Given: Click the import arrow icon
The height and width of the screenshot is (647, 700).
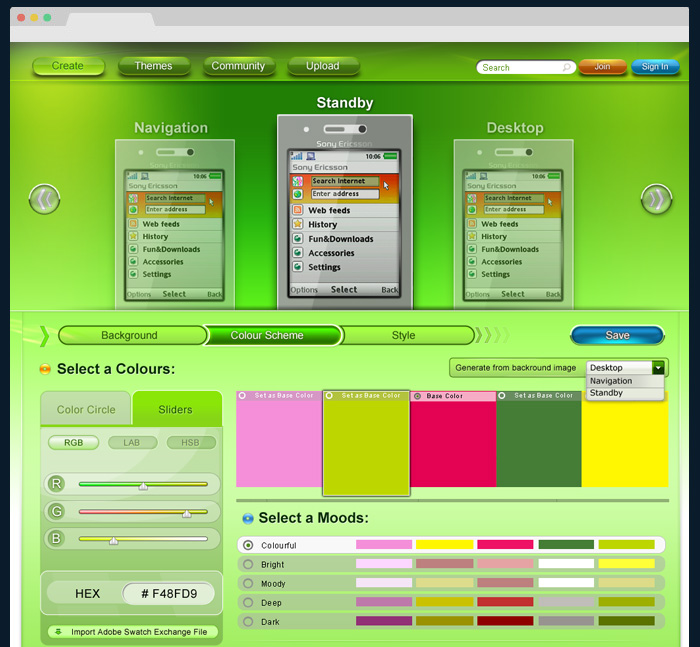Looking at the screenshot, I should [x=58, y=632].
